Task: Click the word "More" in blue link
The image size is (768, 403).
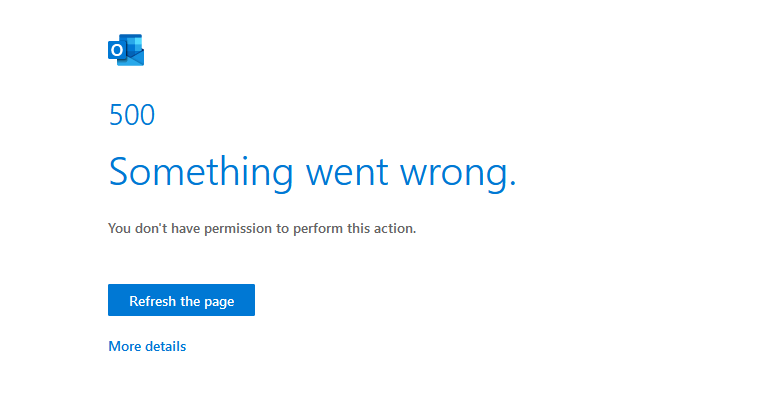Action: click(125, 346)
